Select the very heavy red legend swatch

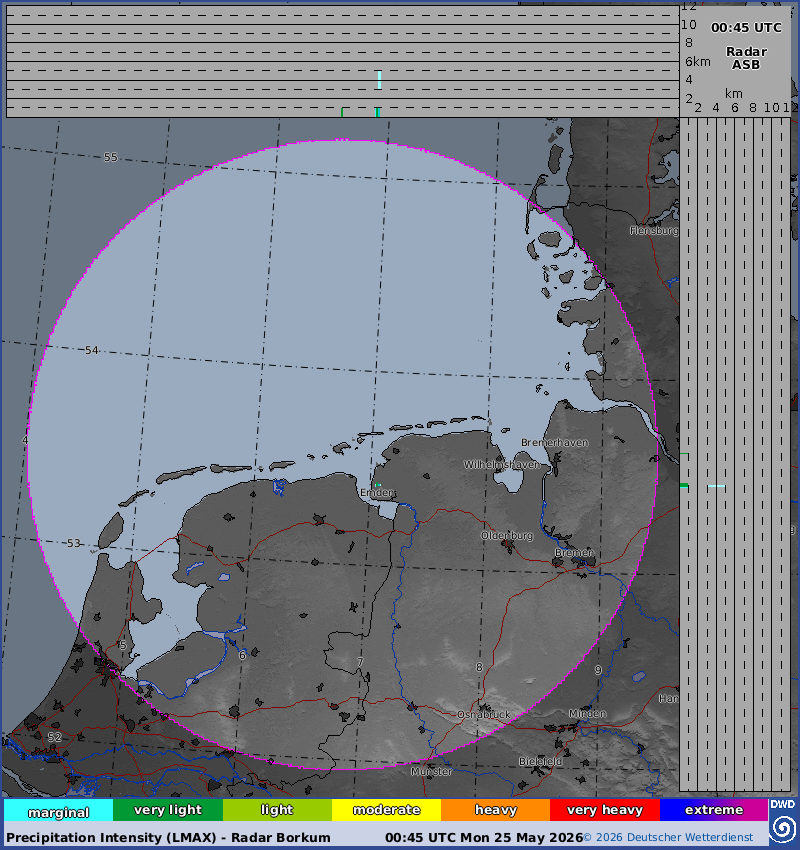tap(605, 810)
